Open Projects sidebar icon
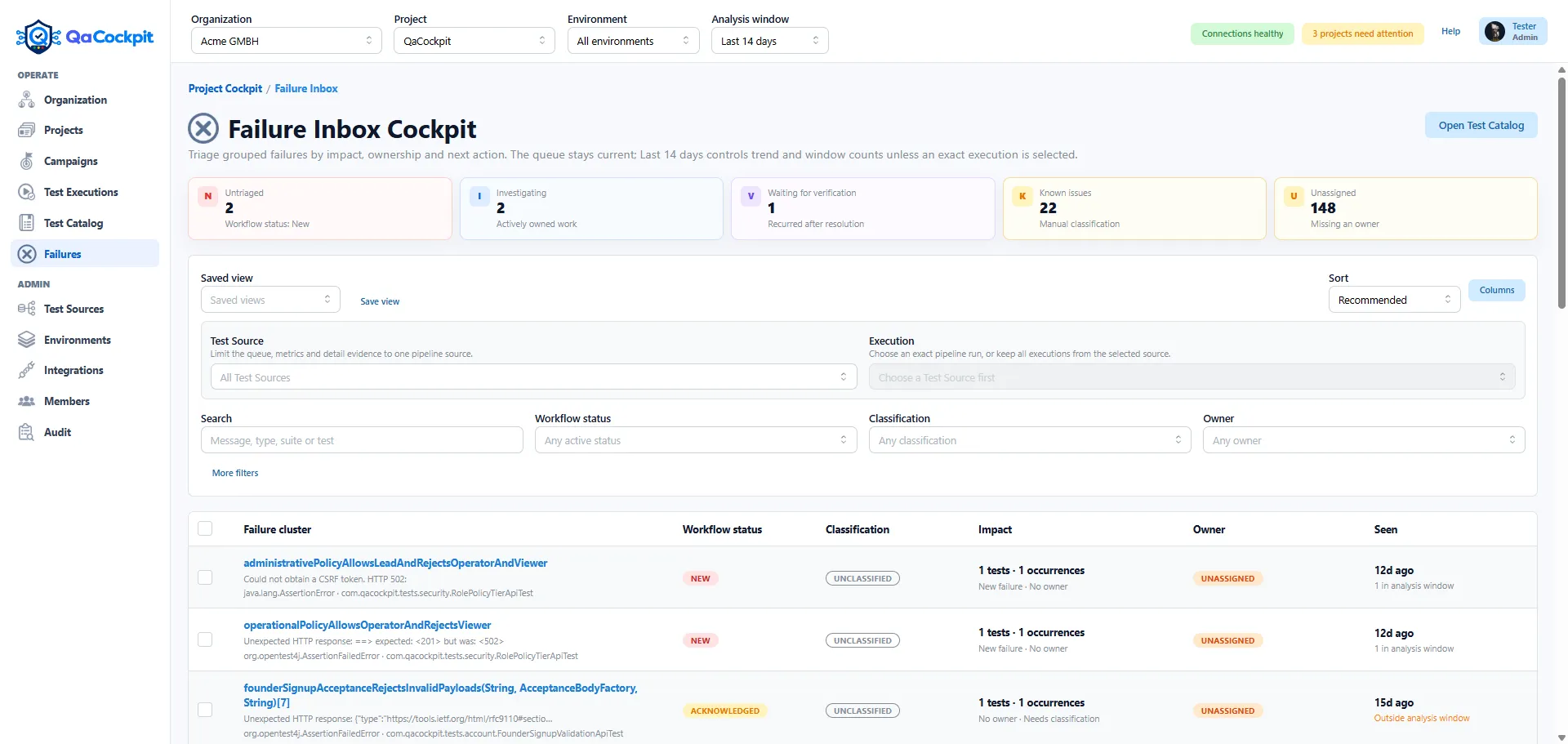 tap(27, 130)
